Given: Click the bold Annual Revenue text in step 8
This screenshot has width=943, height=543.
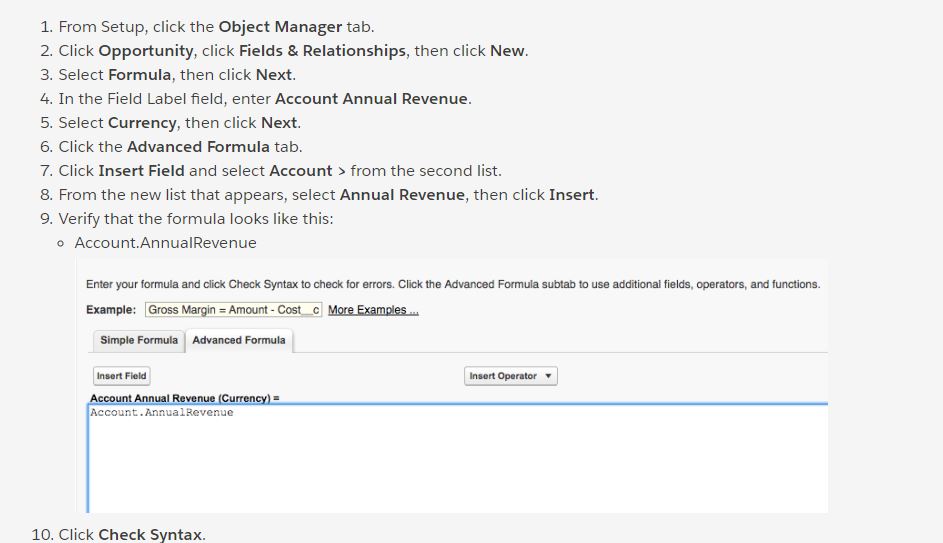Looking at the screenshot, I should (x=402, y=195).
